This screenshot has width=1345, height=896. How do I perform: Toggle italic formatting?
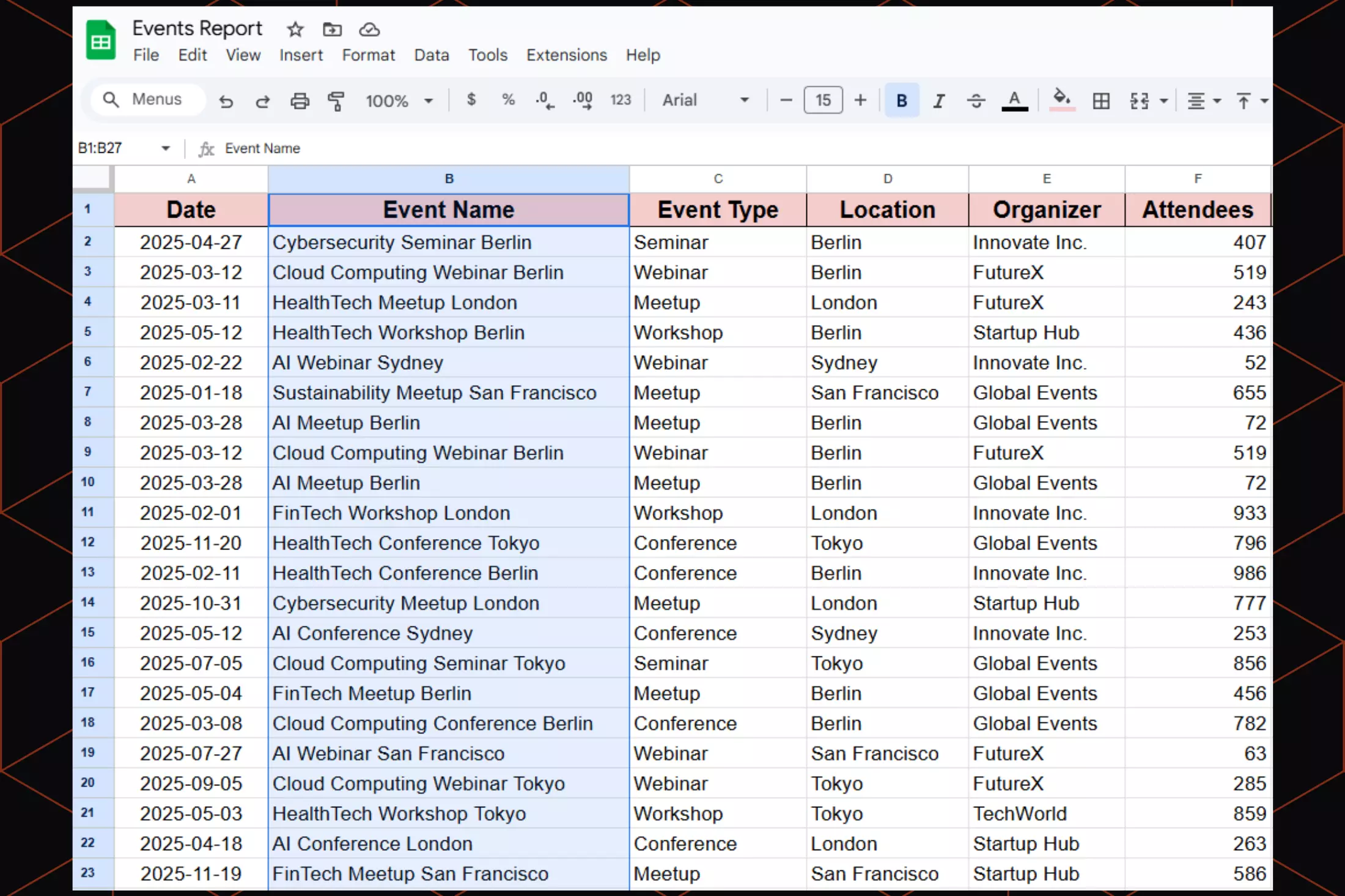(938, 101)
